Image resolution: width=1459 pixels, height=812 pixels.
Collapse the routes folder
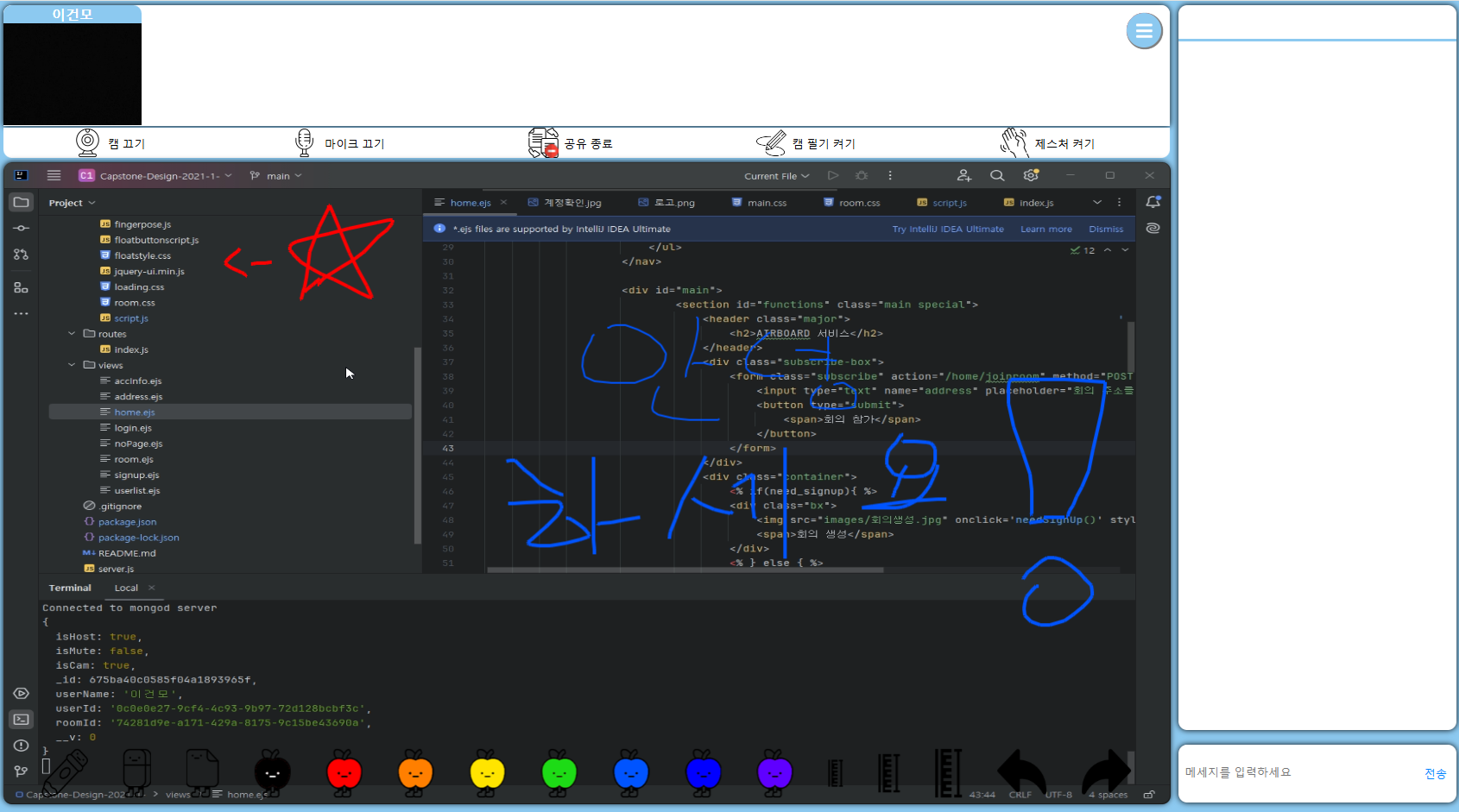pyautogui.click(x=72, y=334)
